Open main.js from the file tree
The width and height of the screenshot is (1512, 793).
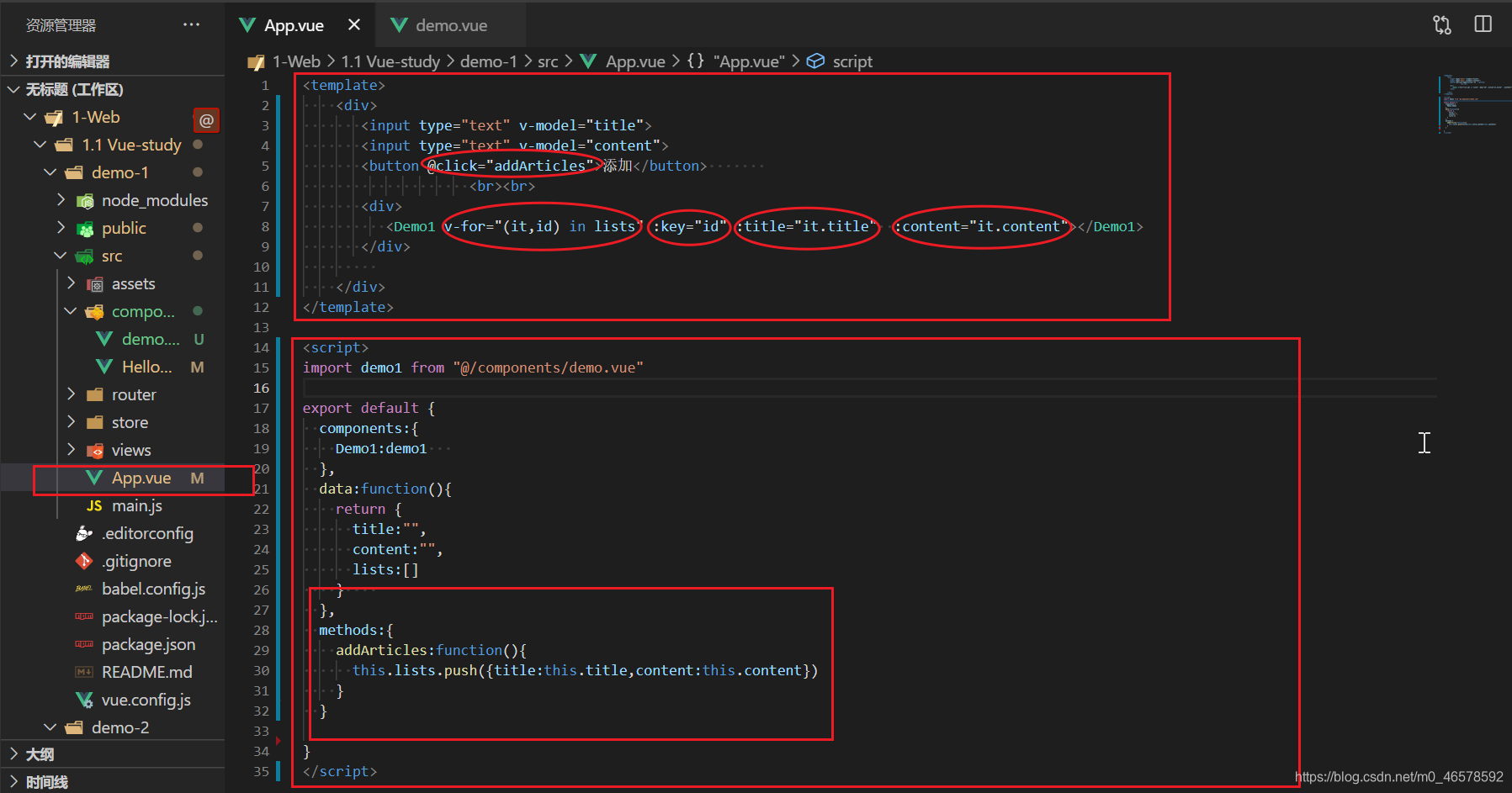point(137,505)
